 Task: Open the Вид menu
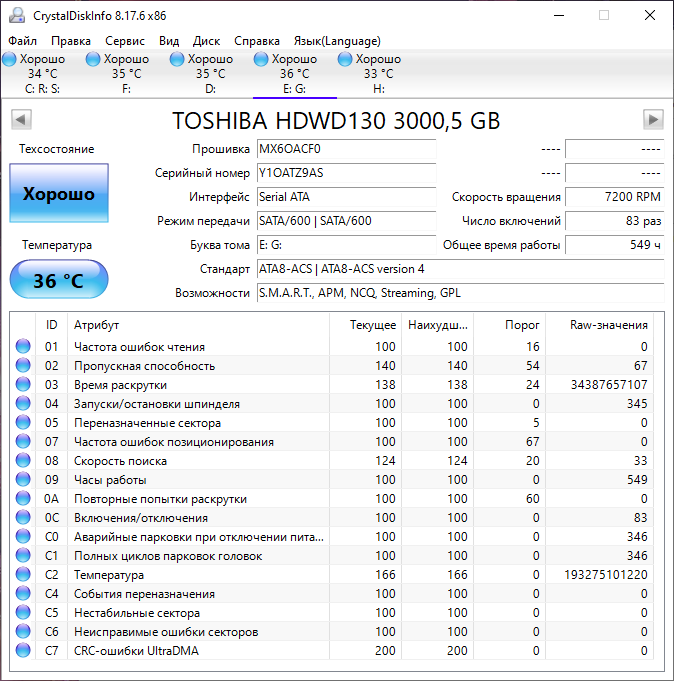point(169,41)
